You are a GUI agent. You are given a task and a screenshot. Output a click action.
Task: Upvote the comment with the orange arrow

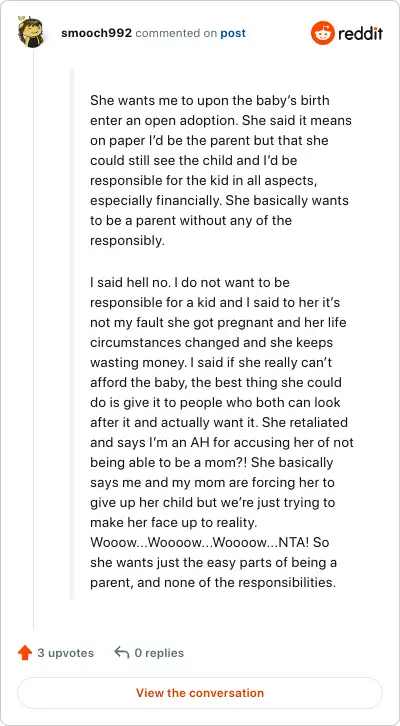25,653
